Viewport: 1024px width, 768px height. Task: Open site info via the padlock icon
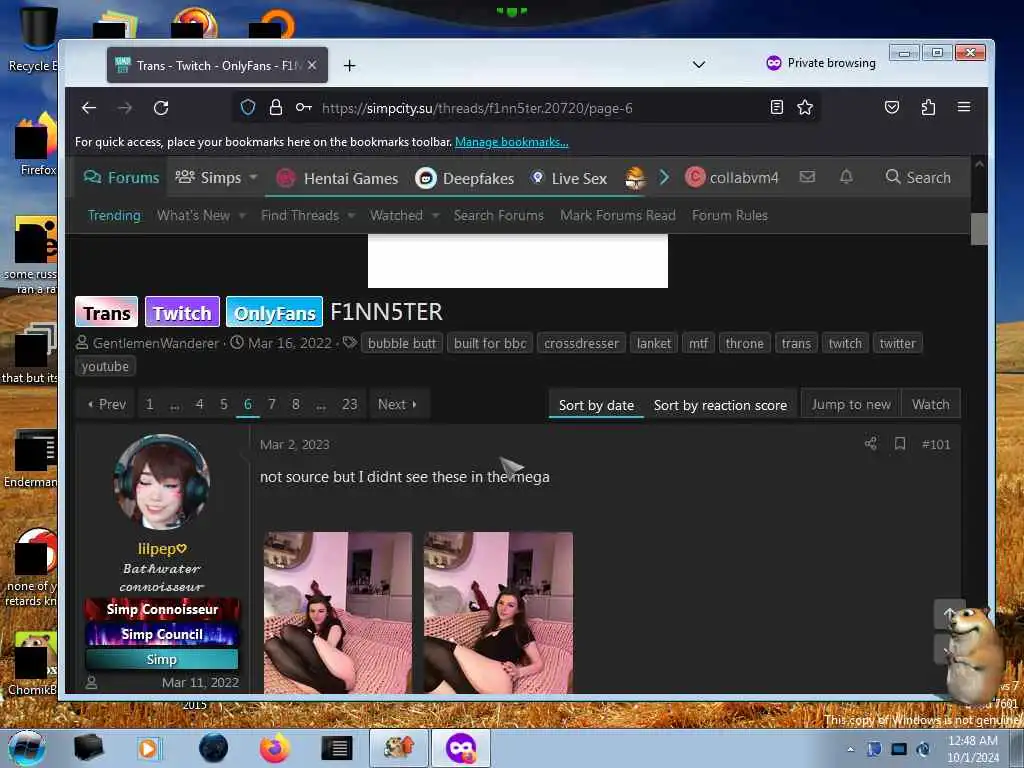pyautogui.click(x=276, y=107)
